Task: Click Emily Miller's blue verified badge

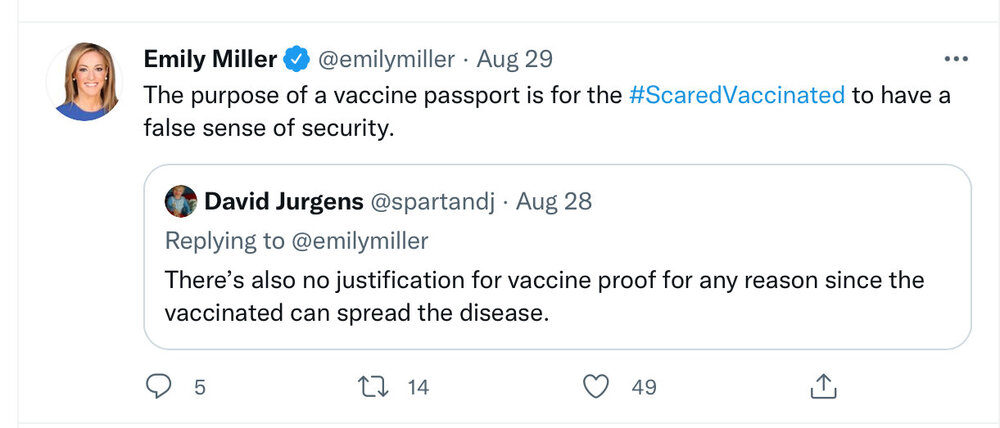Action: click(x=297, y=59)
